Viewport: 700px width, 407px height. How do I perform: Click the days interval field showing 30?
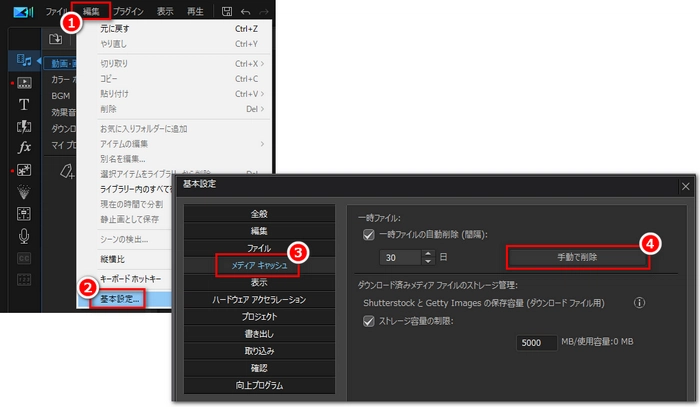[x=400, y=257]
